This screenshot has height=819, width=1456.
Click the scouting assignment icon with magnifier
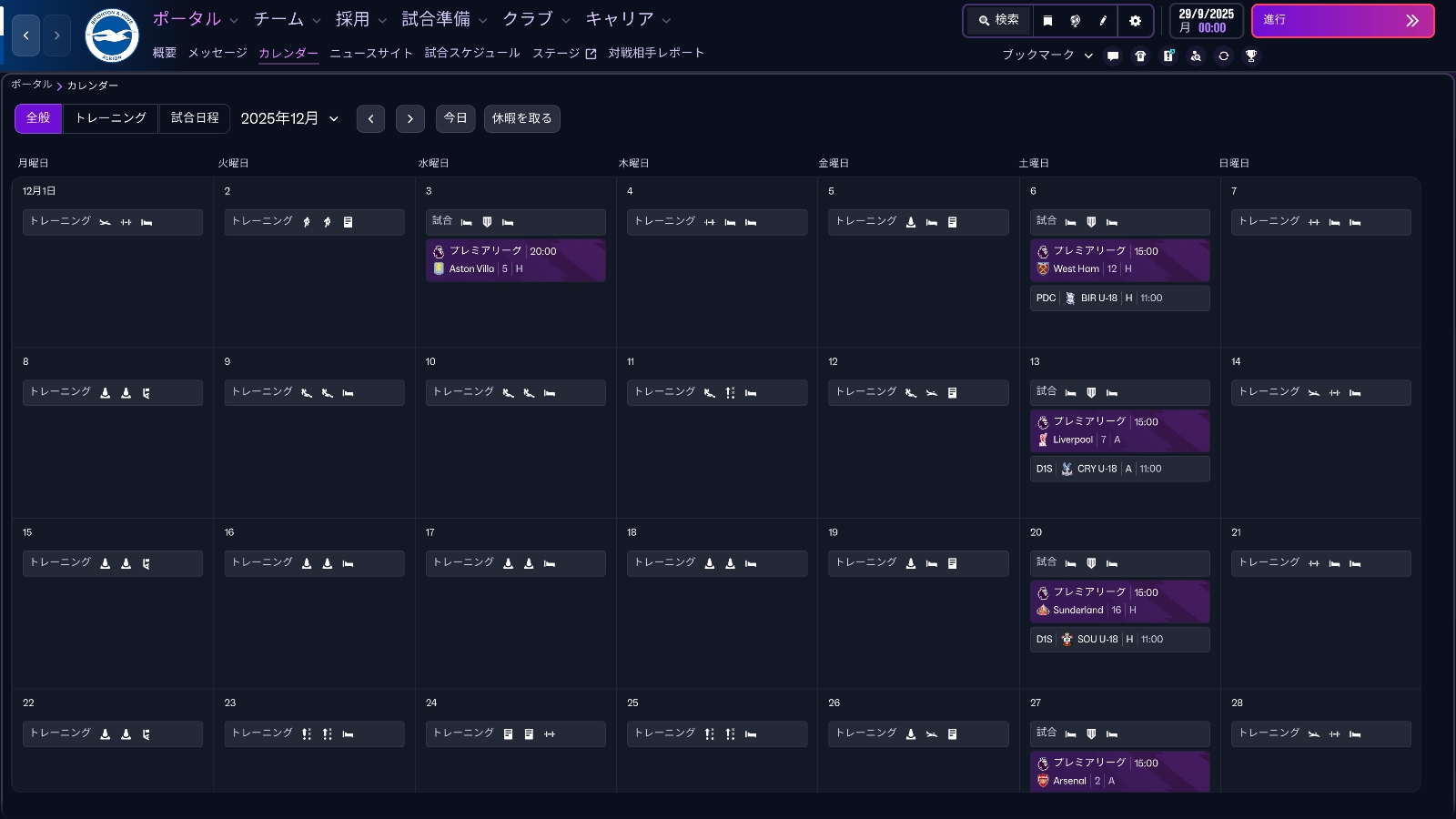[1197, 56]
